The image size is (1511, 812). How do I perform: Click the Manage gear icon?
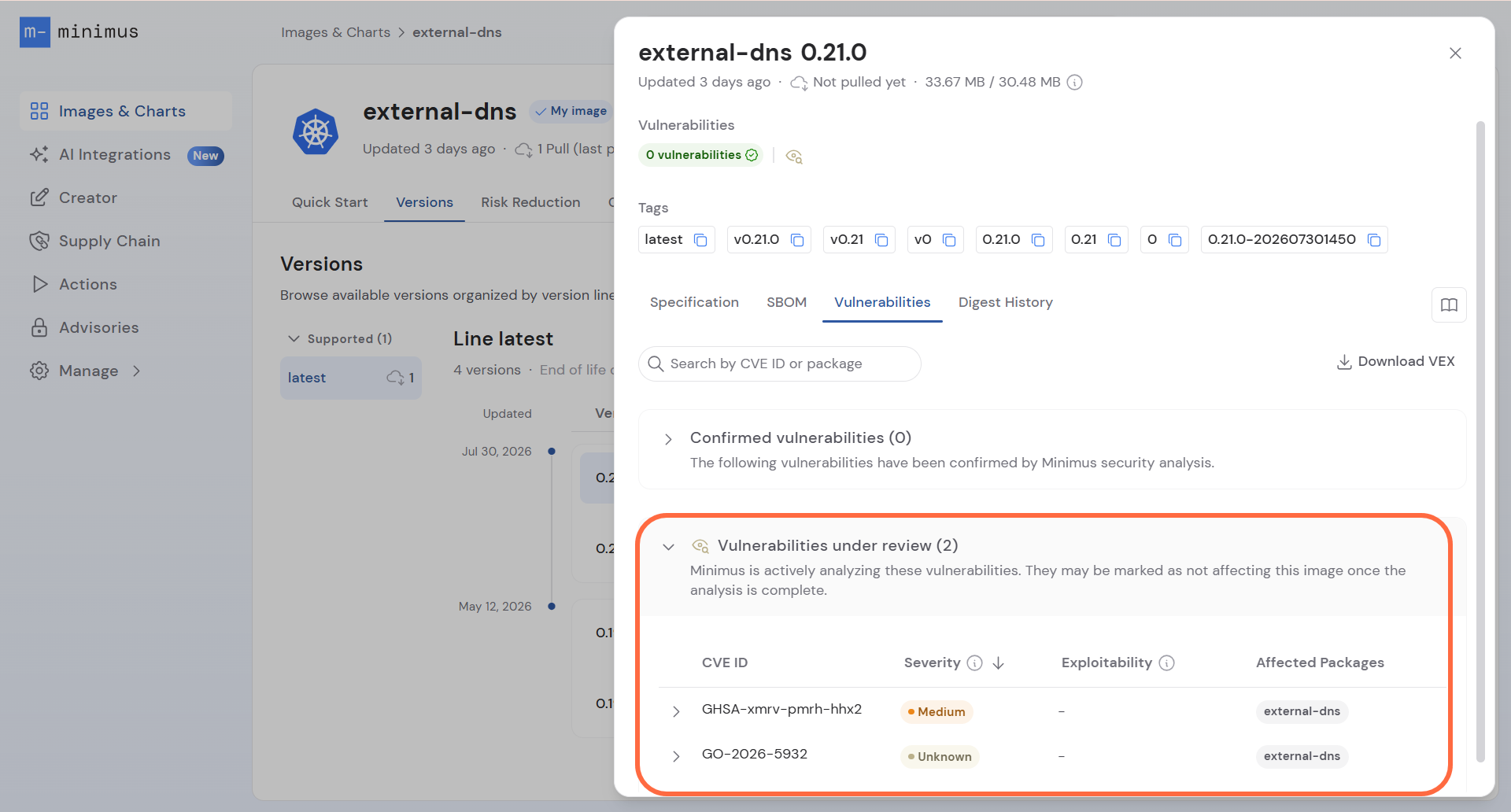39,371
